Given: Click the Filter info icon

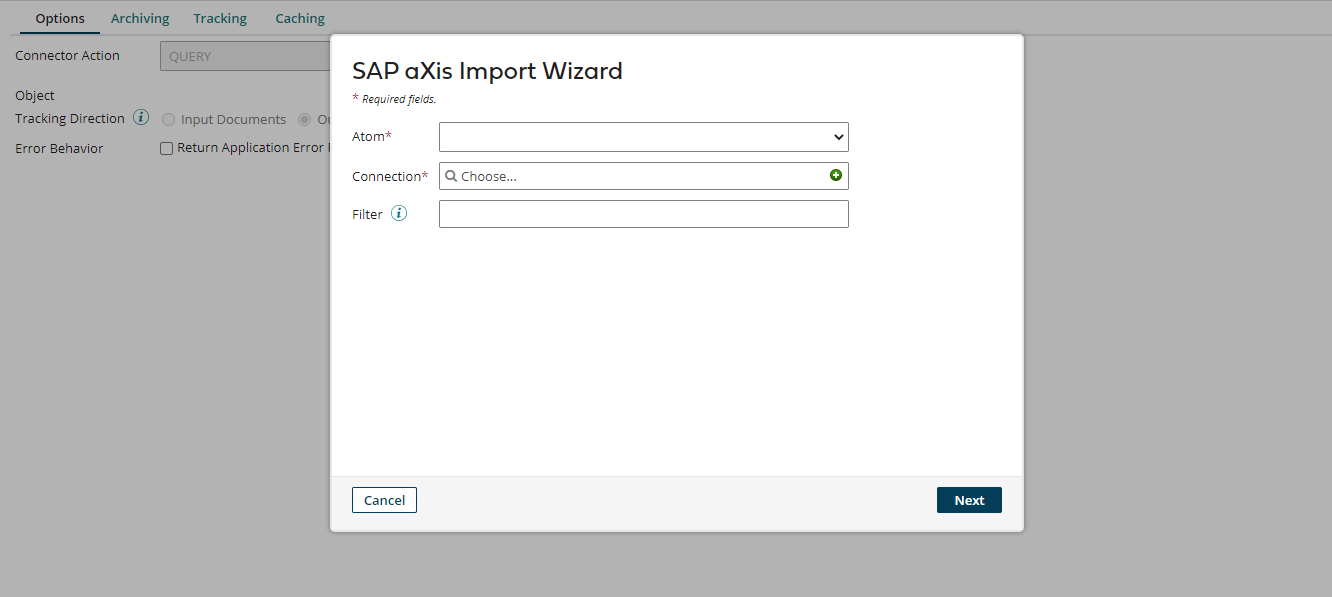Looking at the screenshot, I should pyautogui.click(x=398, y=213).
